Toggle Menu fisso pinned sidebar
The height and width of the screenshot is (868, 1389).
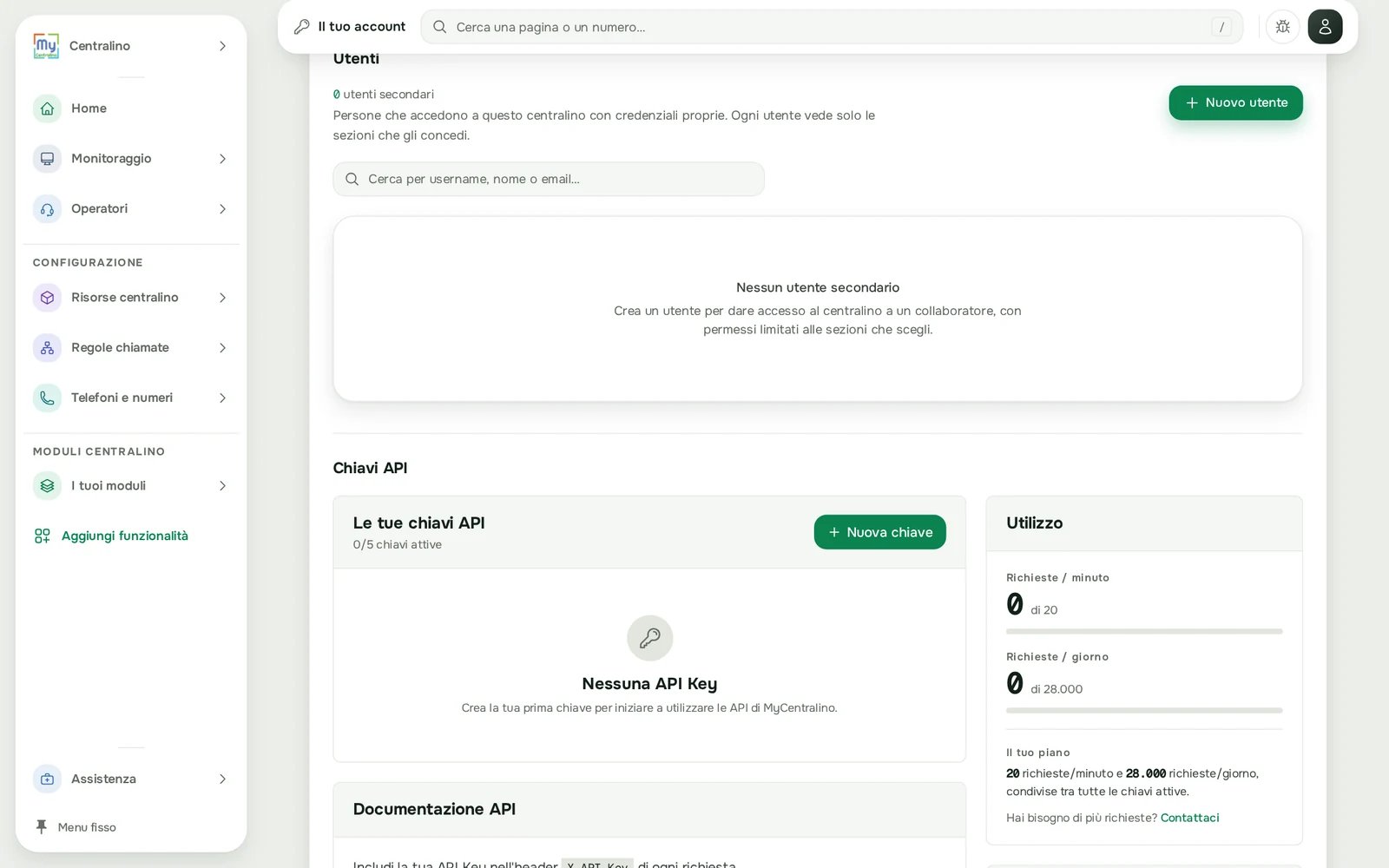coord(76,827)
